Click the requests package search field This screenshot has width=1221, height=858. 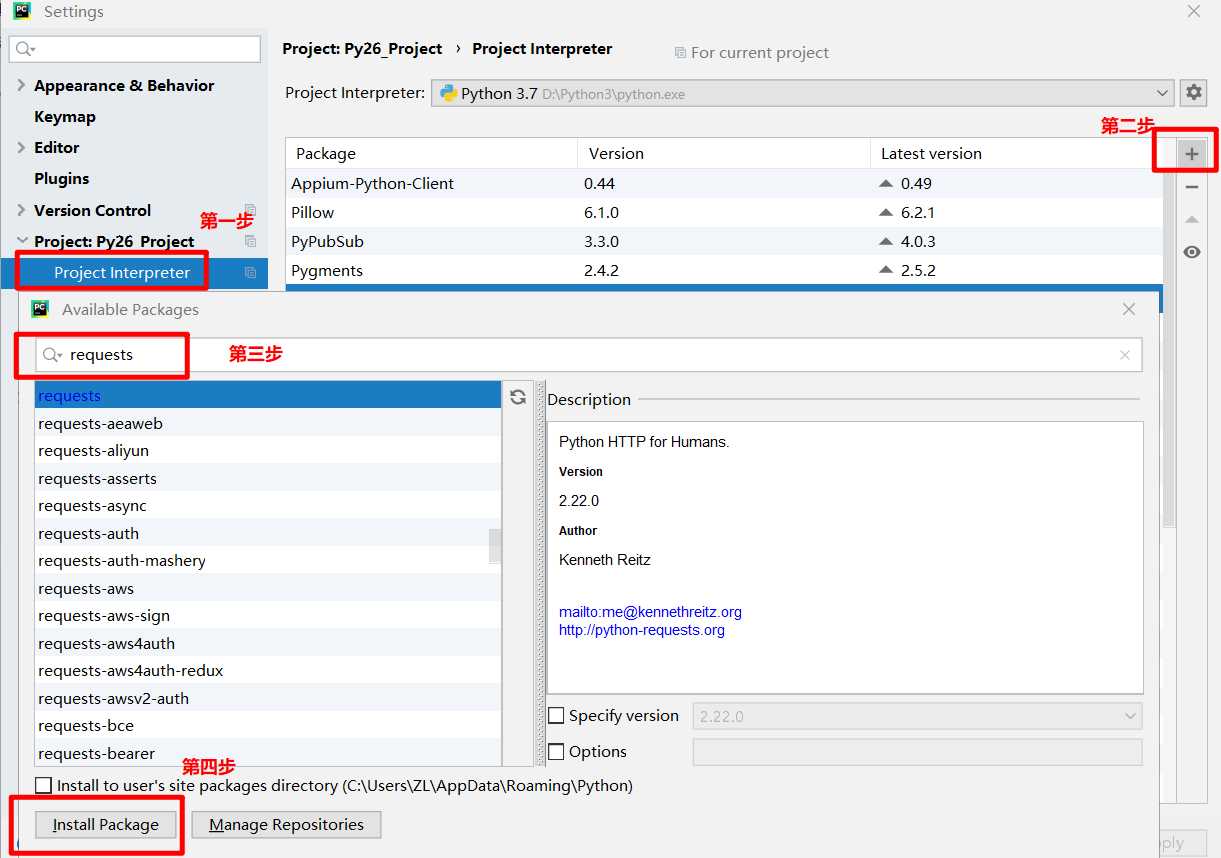[x=589, y=355]
